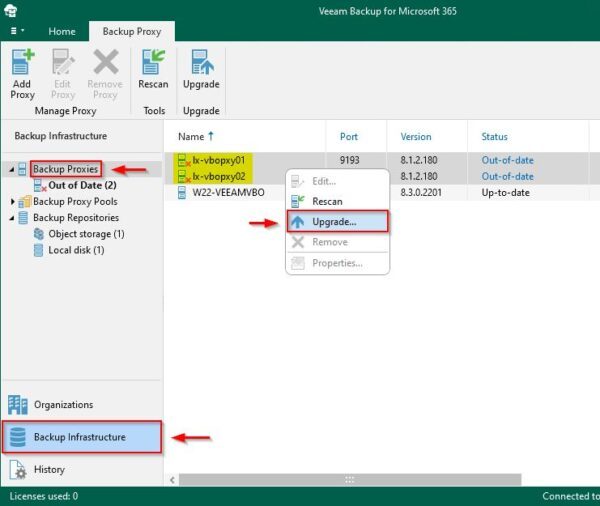Click the Add Proxy ribbon icon
Viewport: 600px width, 506px height.
click(x=23, y=62)
